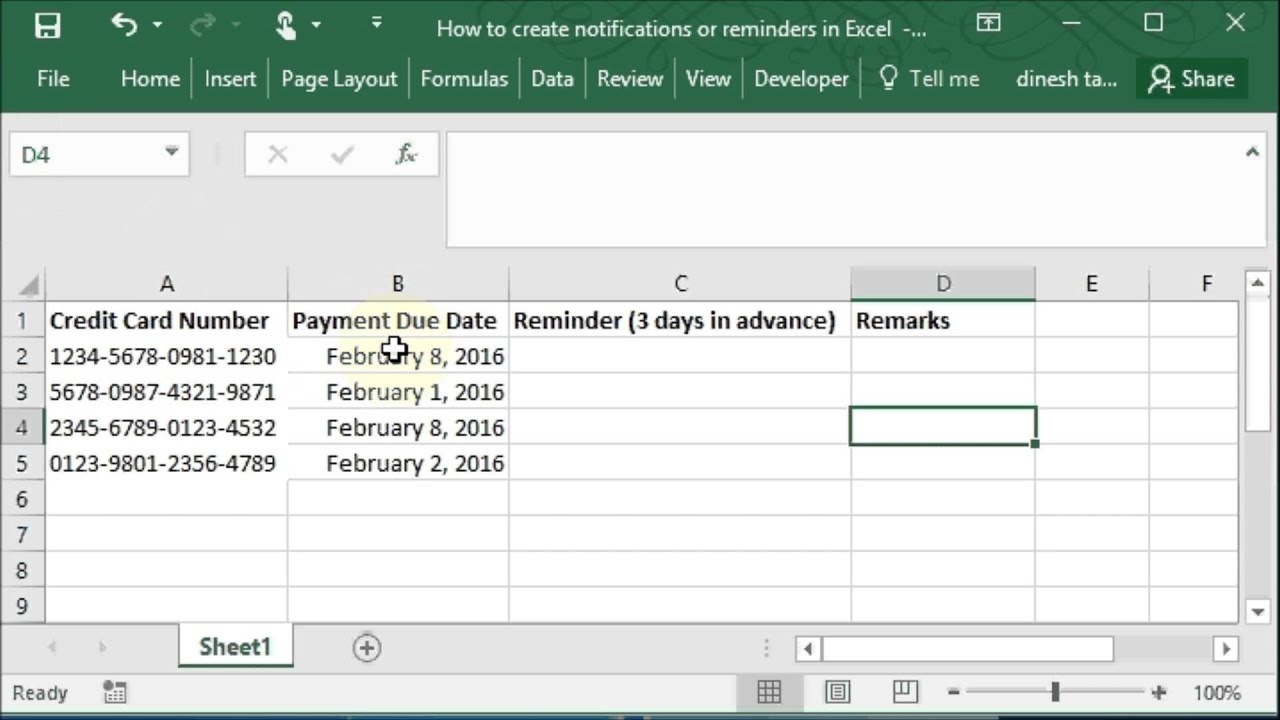
Task: Click the zoom slider handle
Action: tap(1055, 692)
